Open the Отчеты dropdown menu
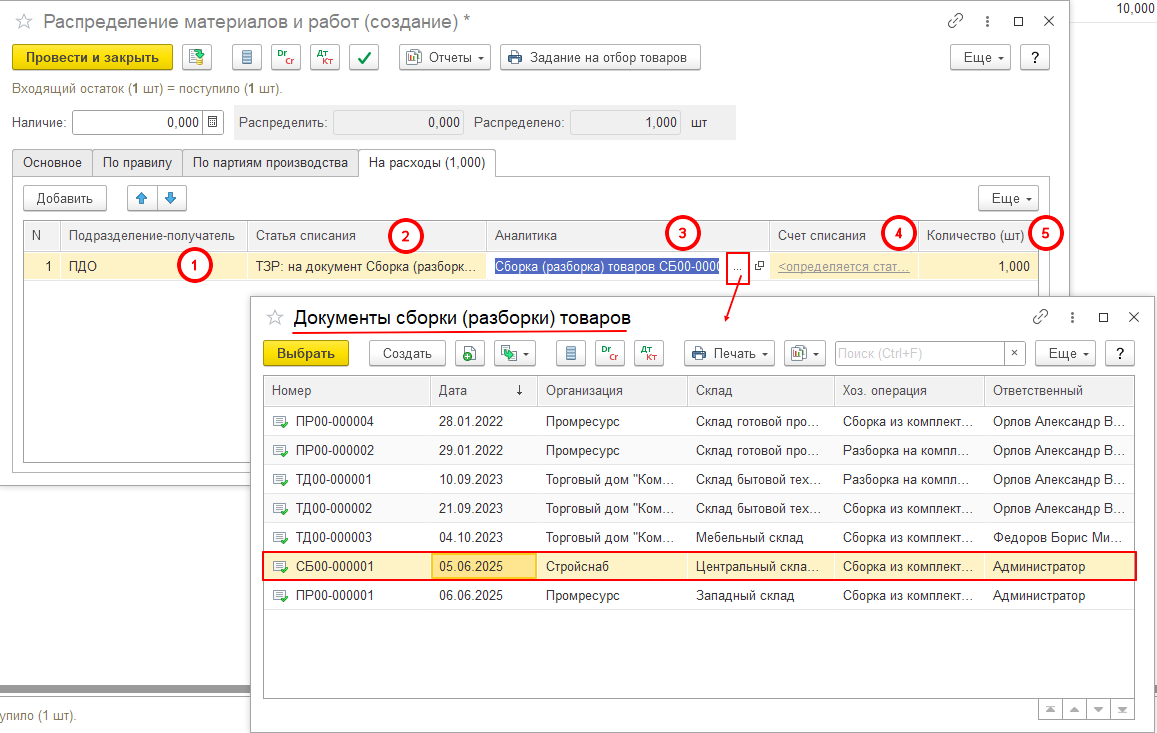The image size is (1157, 733). pos(445,58)
